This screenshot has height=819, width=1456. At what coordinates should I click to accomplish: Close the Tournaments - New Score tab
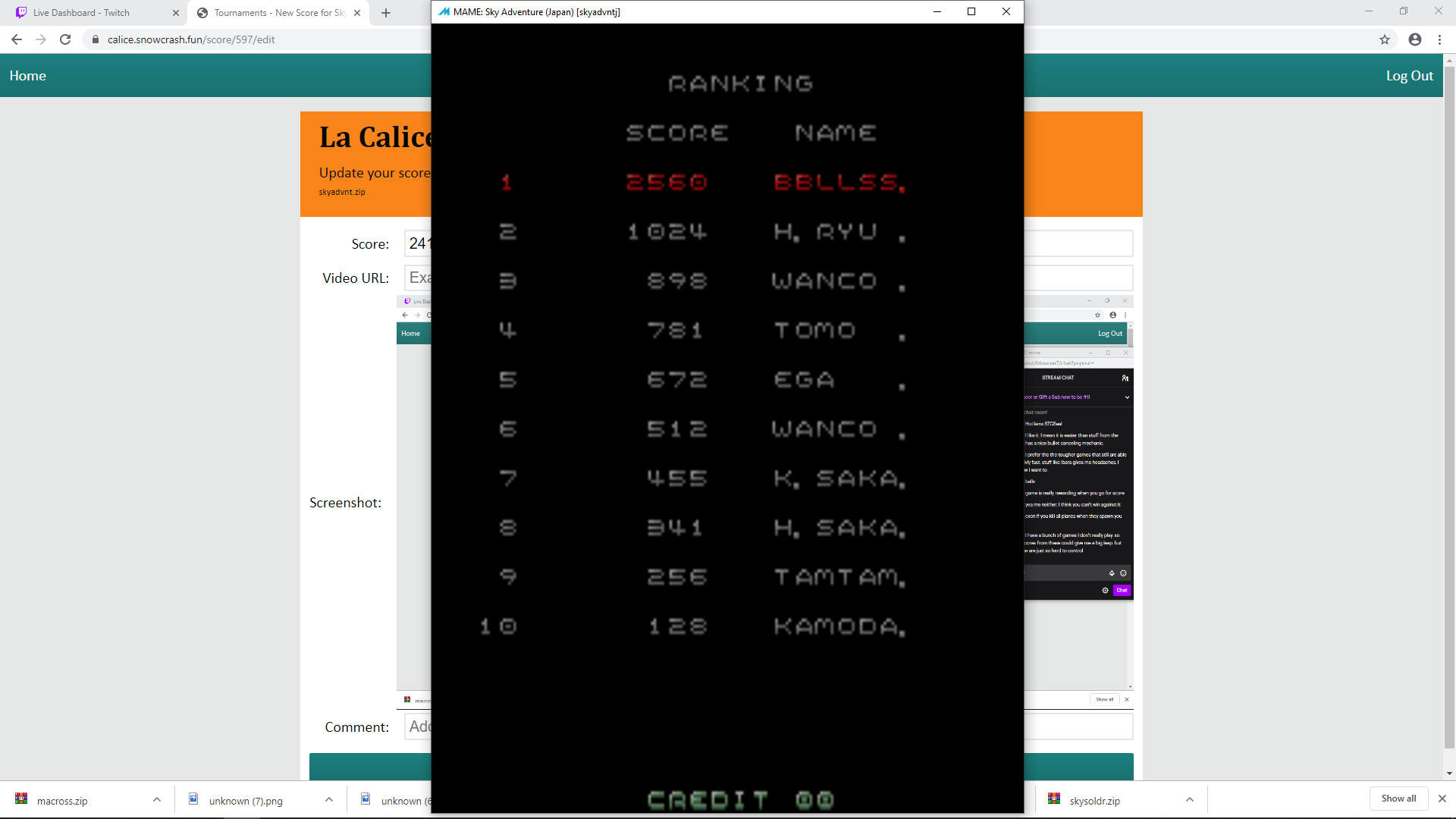pos(357,13)
